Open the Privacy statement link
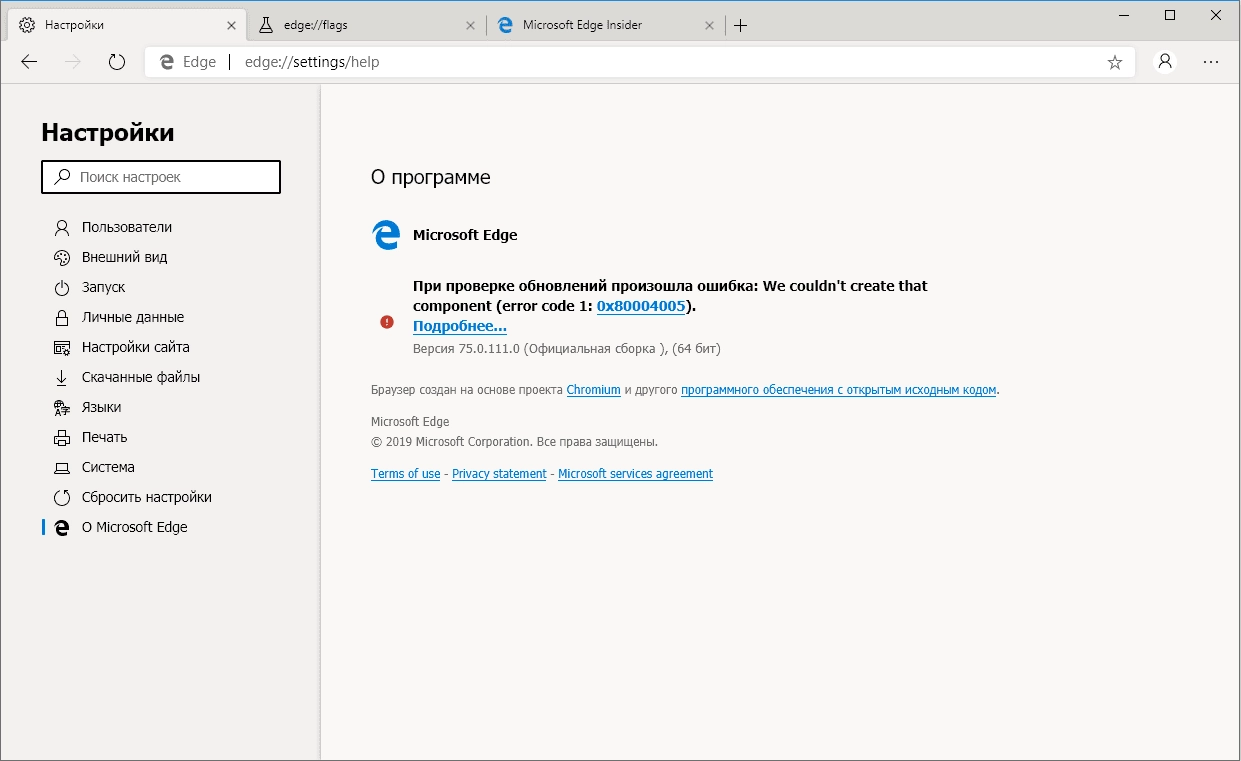This screenshot has width=1241, height=761. pyautogui.click(x=499, y=474)
